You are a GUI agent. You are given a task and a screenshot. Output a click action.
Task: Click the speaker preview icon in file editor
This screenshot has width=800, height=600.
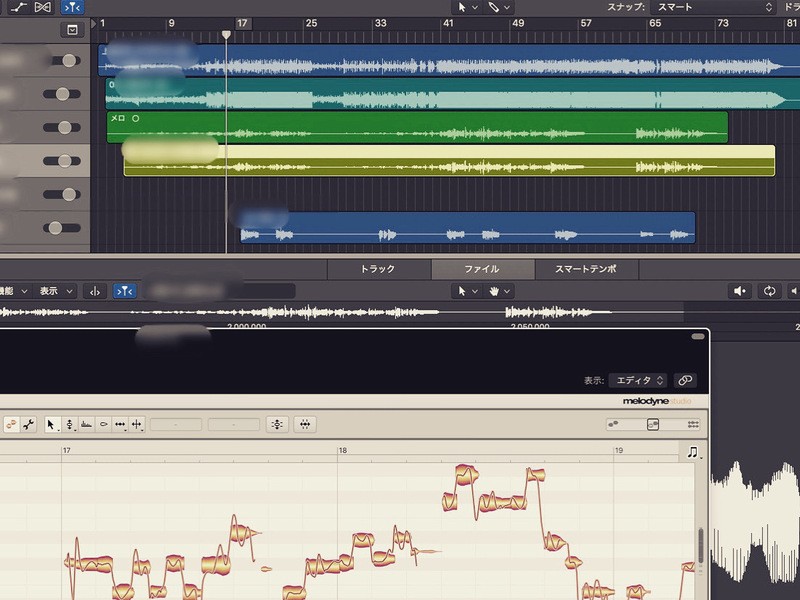(x=740, y=291)
